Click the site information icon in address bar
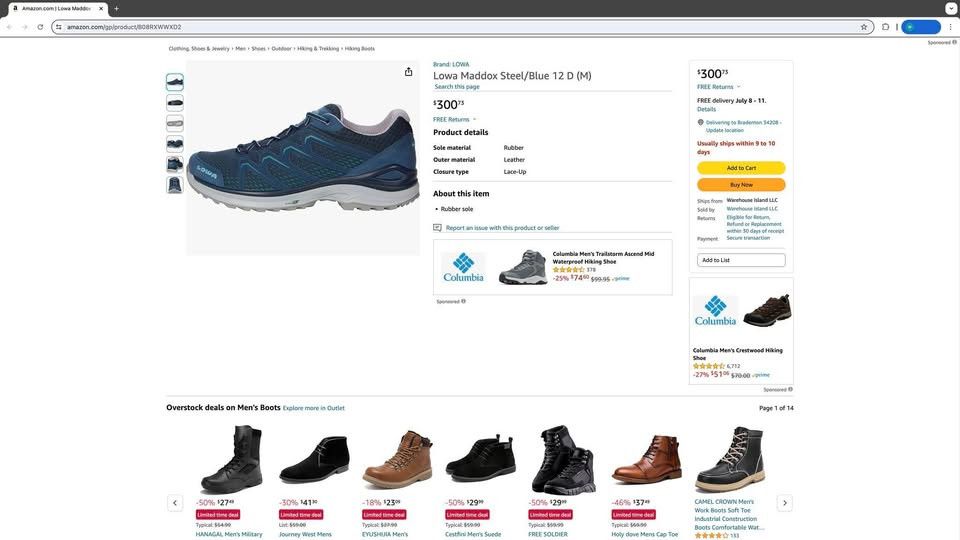 coord(59,27)
